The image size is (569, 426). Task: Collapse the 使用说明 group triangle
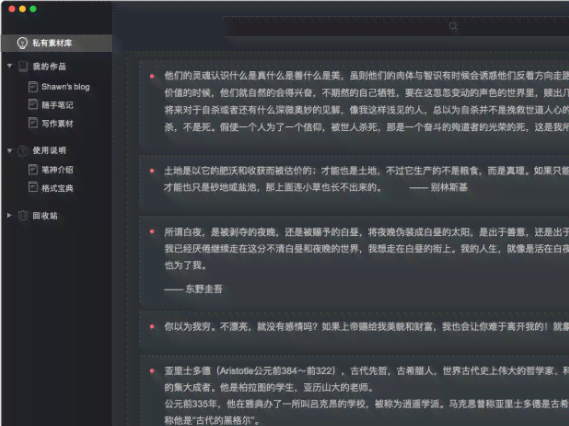coord(10,150)
